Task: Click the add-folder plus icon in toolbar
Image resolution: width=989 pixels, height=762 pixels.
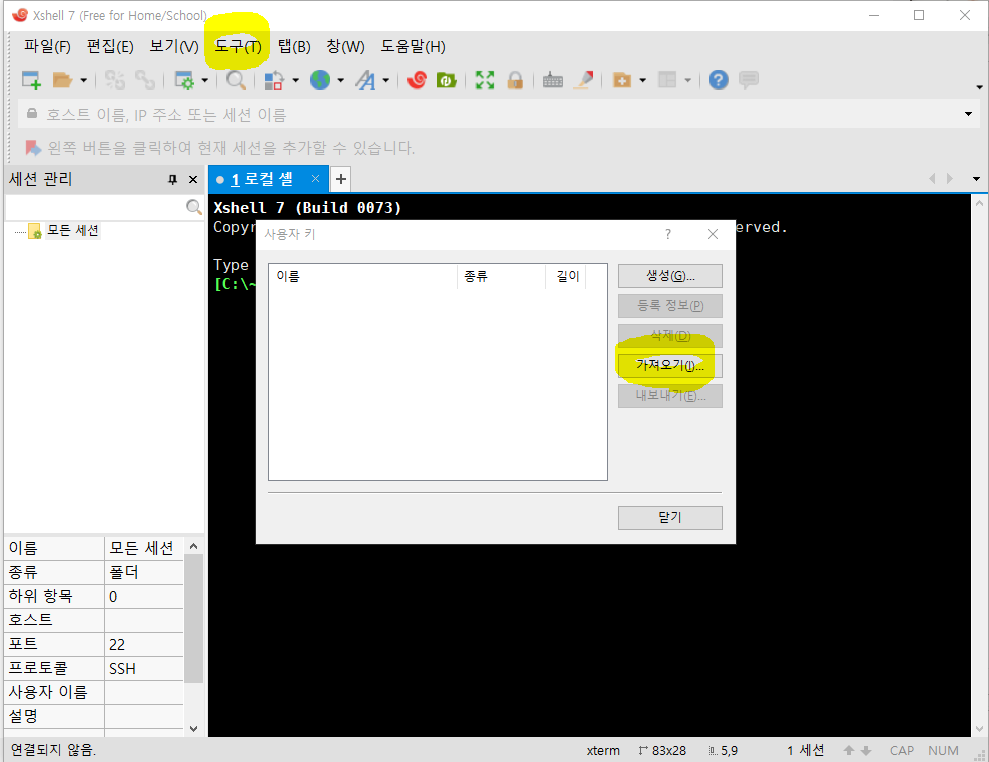Action: tap(622, 80)
